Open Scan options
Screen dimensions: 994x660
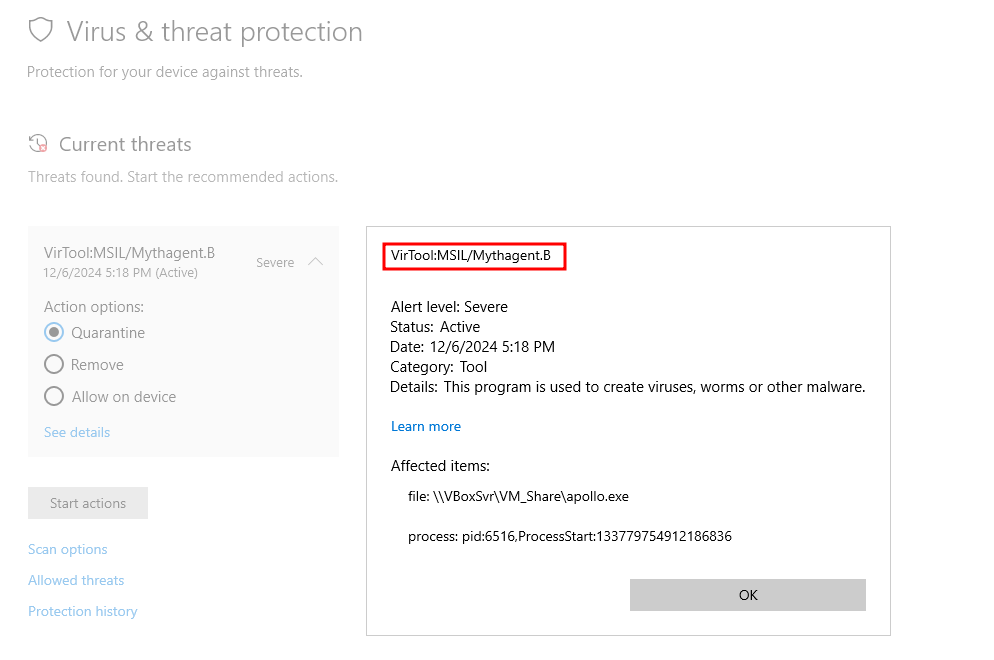(x=67, y=550)
